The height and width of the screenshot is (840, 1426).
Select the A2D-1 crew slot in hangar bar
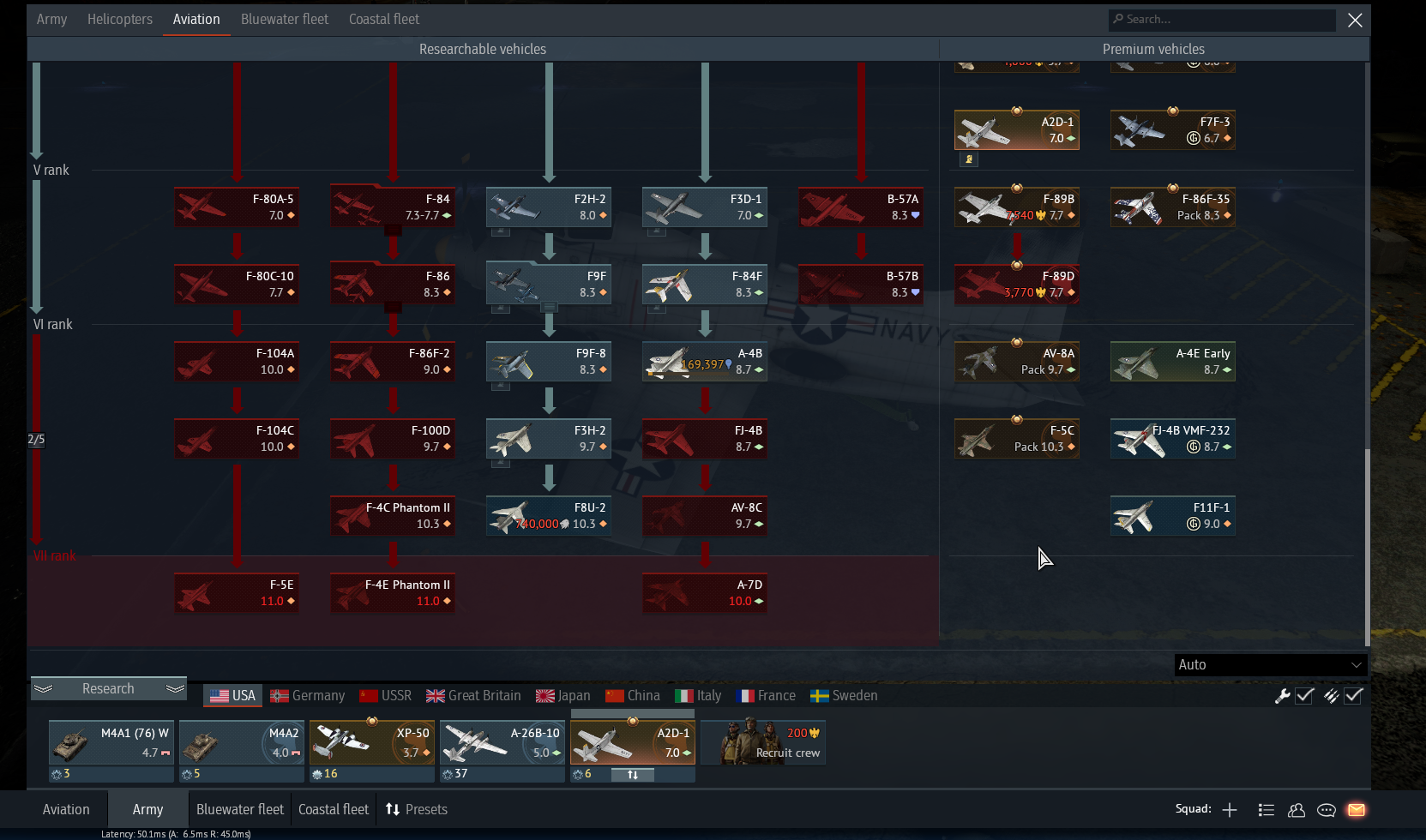(x=633, y=742)
